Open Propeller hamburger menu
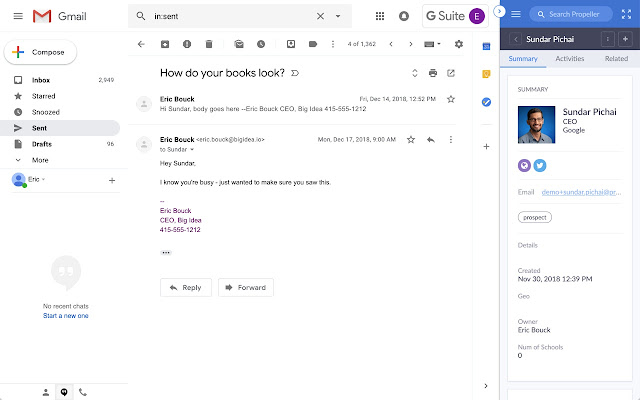The image size is (640, 400). [x=516, y=14]
